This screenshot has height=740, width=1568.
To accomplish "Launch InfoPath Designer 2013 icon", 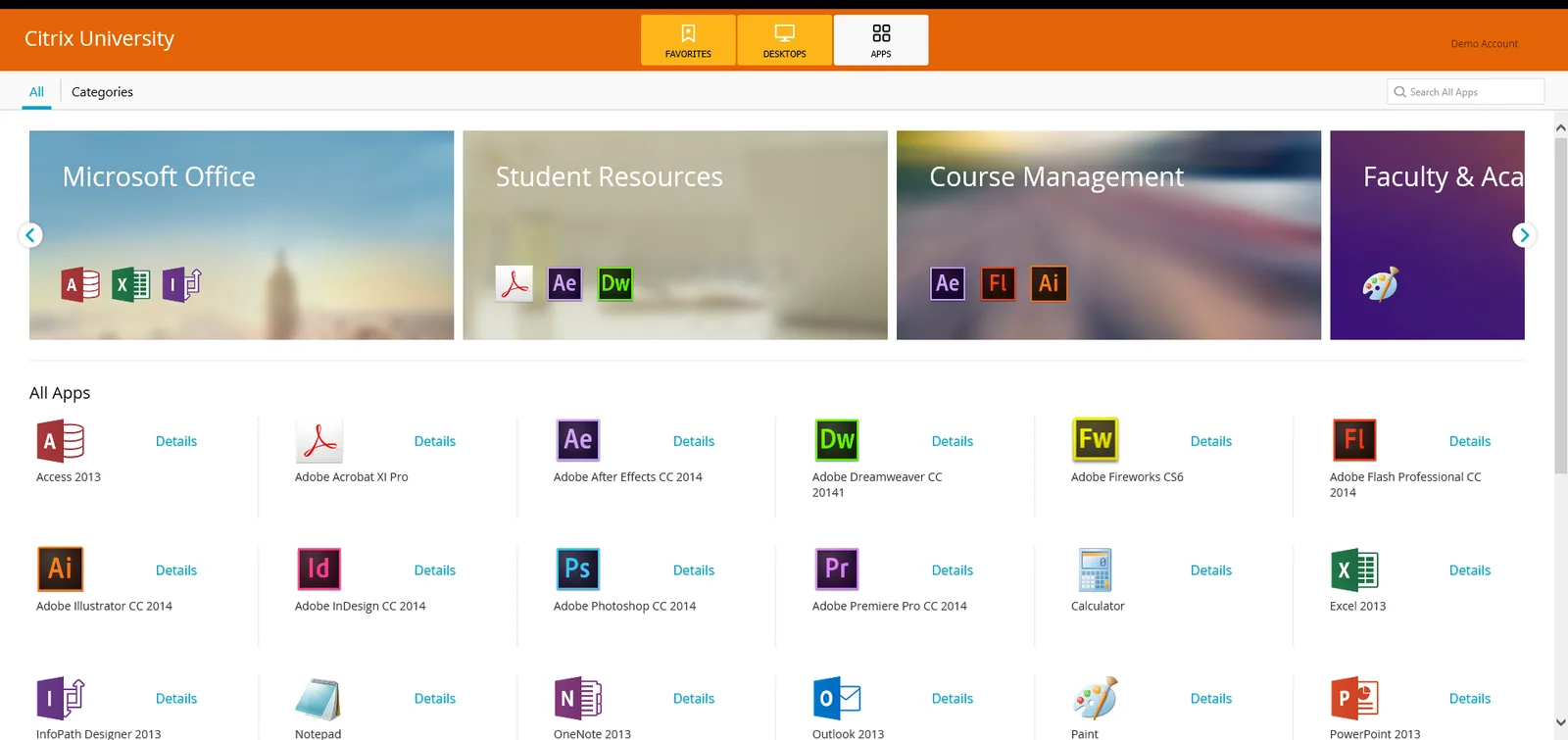I will click(61, 698).
